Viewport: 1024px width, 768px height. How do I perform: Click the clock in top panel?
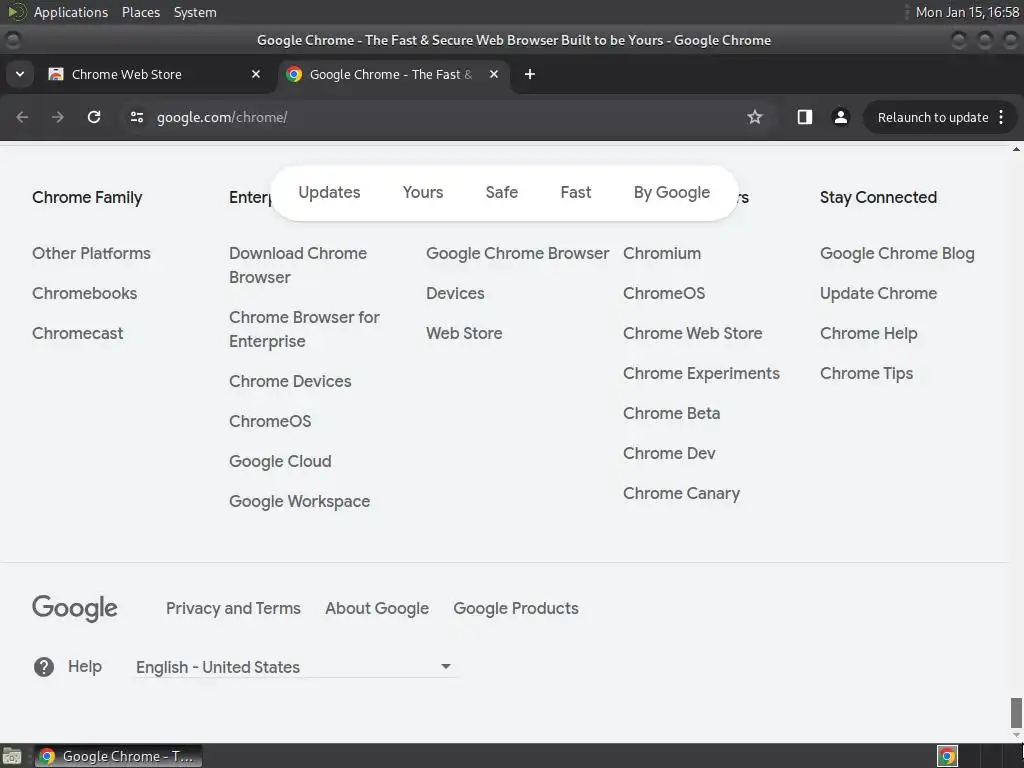pyautogui.click(x=967, y=12)
